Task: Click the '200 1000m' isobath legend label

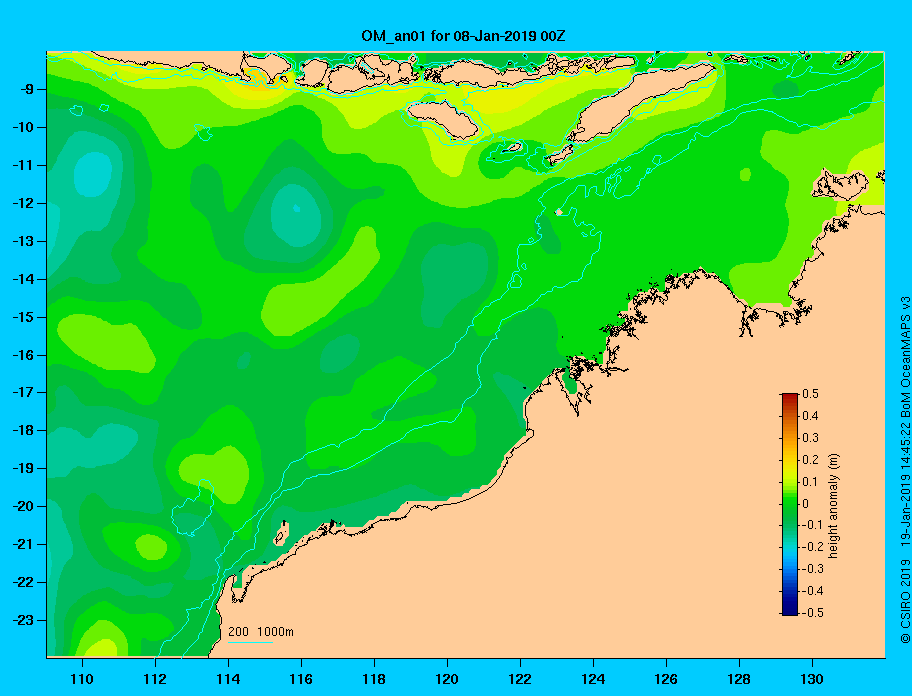Action: [261, 631]
